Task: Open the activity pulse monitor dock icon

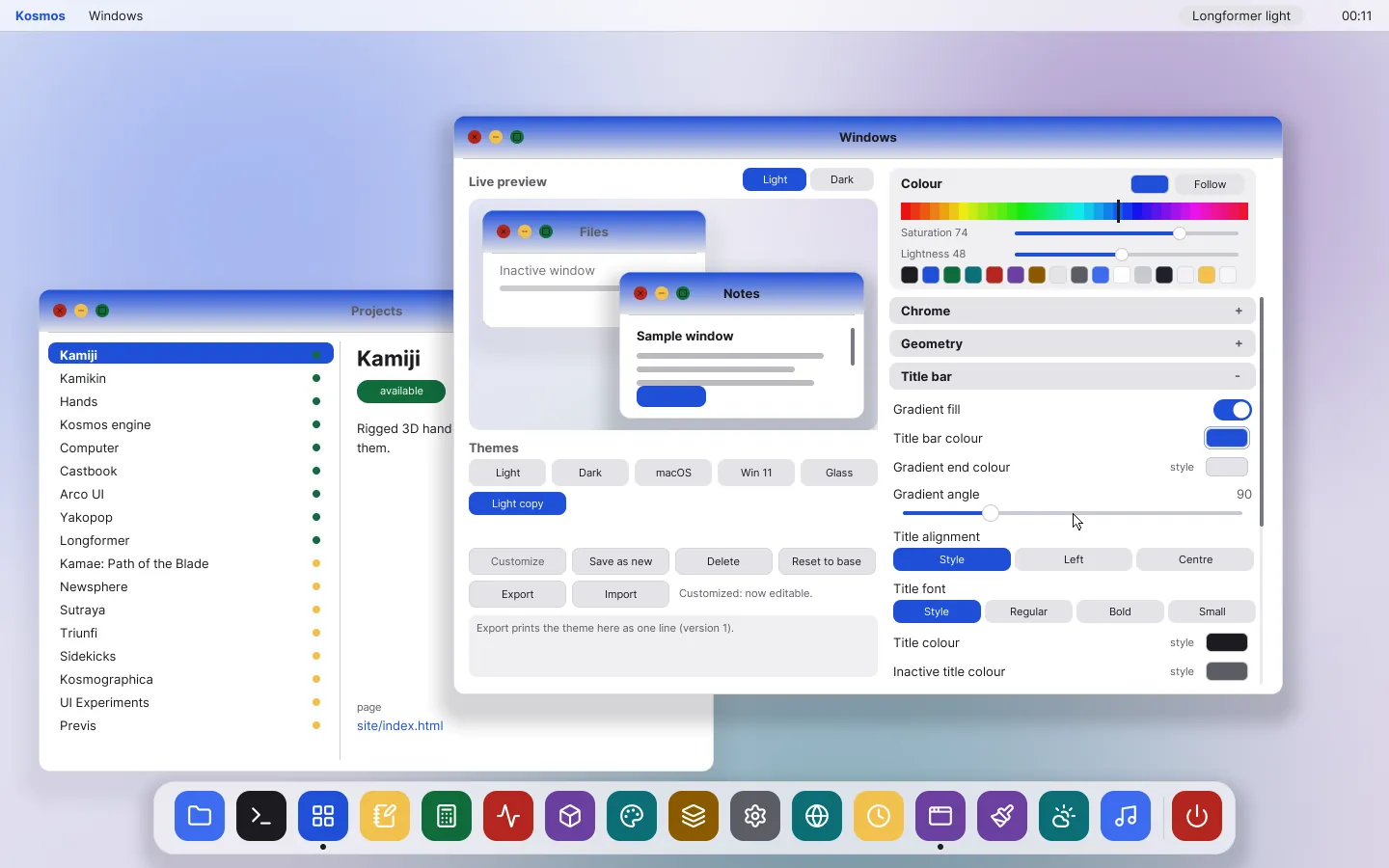Action: pyautogui.click(x=508, y=816)
